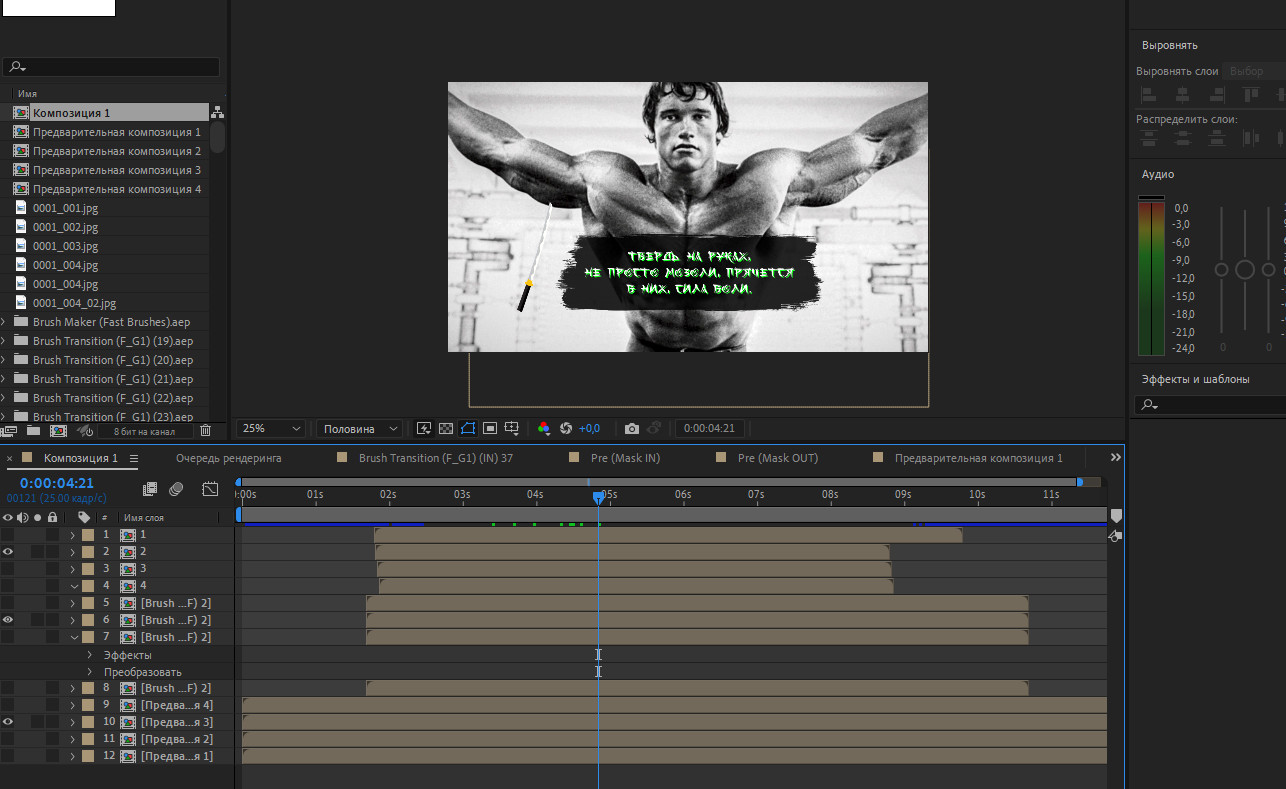Toggle the transparency grid in viewer
Screen dimensions: 1286x789
(446, 428)
